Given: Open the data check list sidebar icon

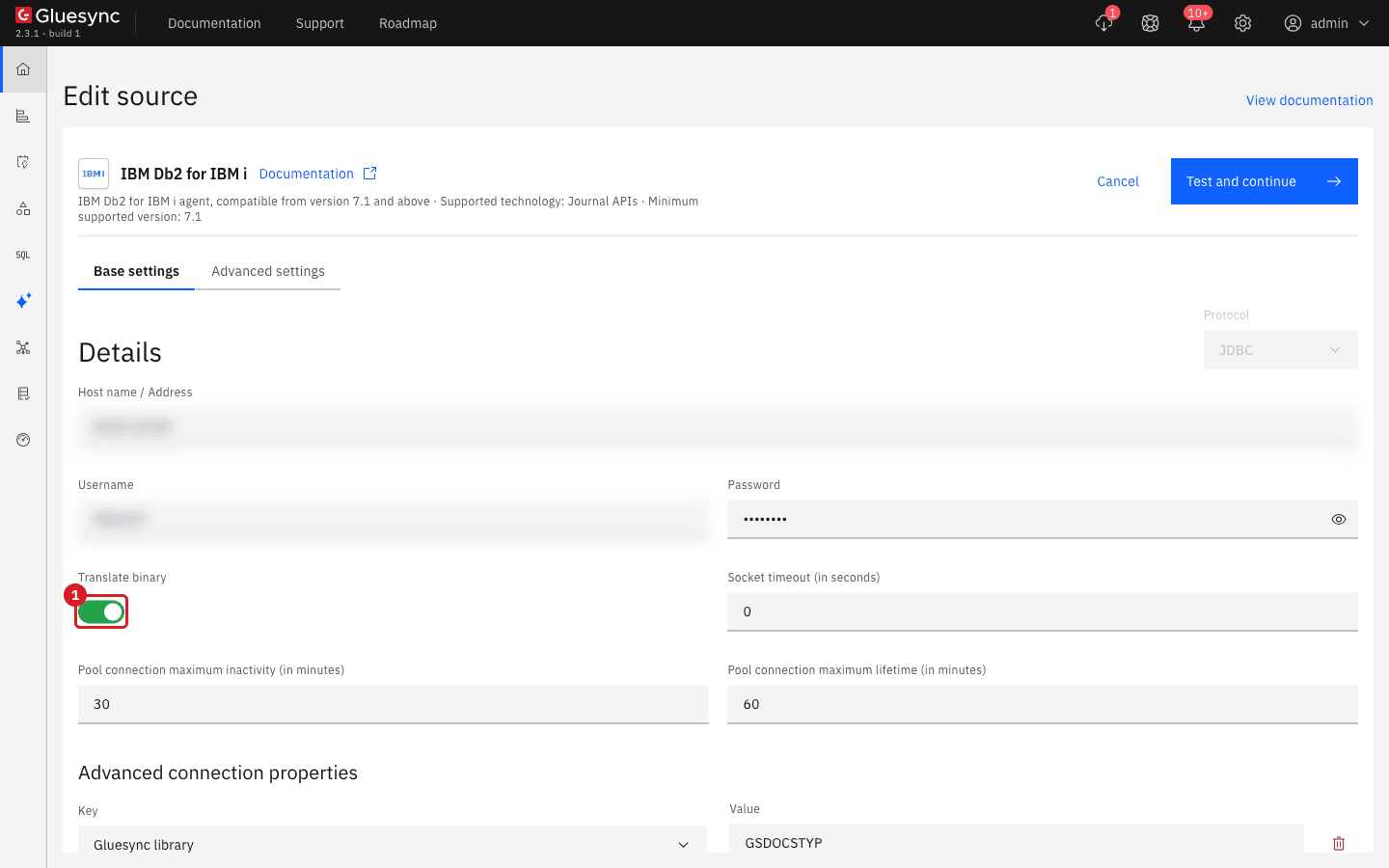Looking at the screenshot, I should (x=23, y=393).
